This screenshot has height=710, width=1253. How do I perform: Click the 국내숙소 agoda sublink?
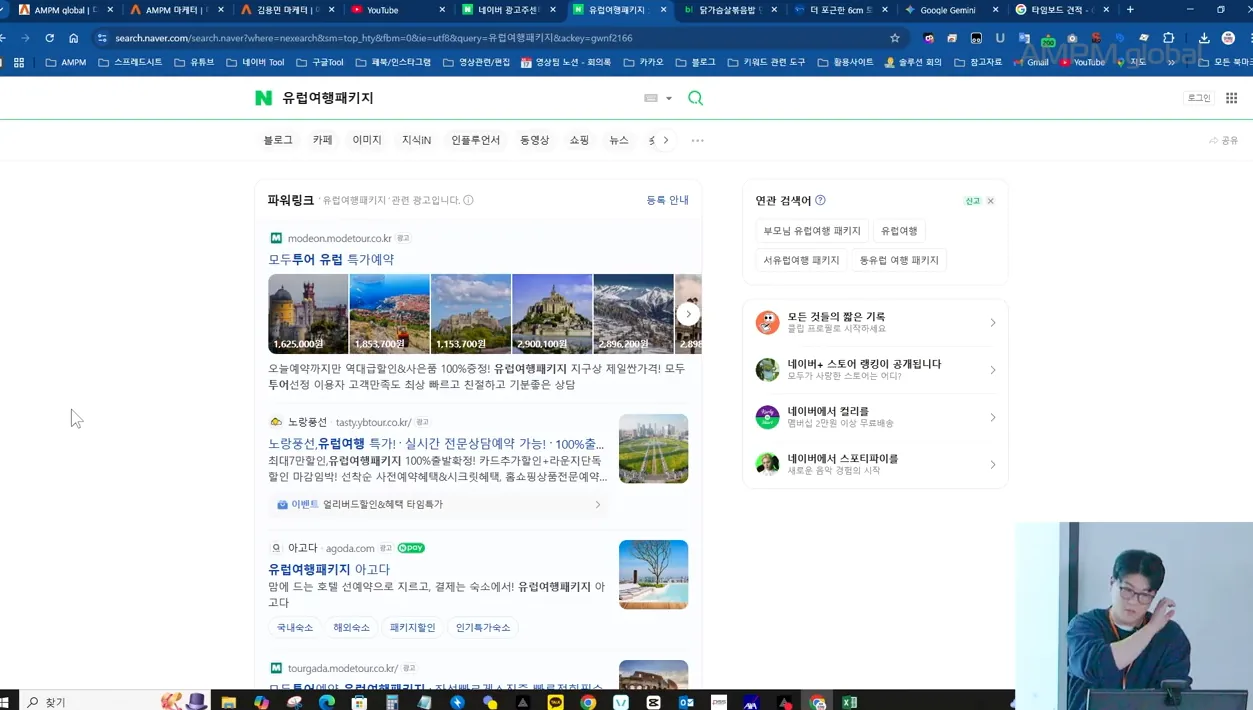pos(295,628)
